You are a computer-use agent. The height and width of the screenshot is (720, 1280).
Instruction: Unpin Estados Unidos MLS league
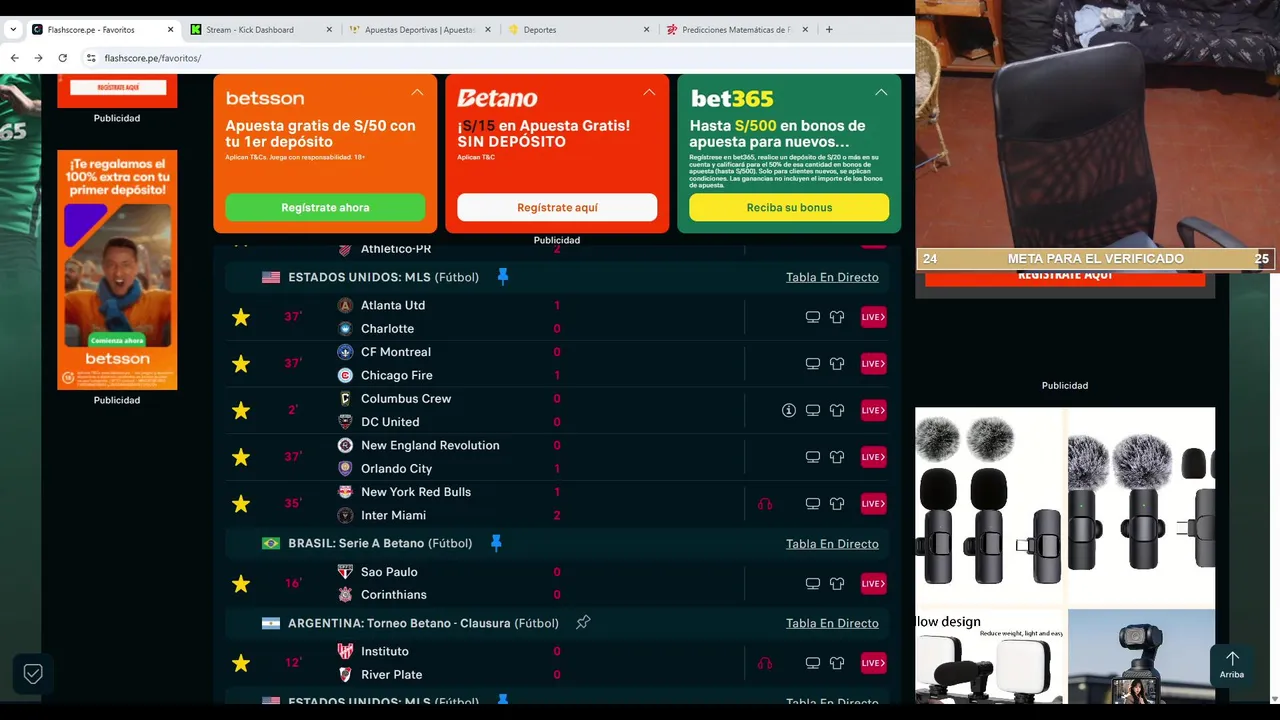tap(503, 277)
